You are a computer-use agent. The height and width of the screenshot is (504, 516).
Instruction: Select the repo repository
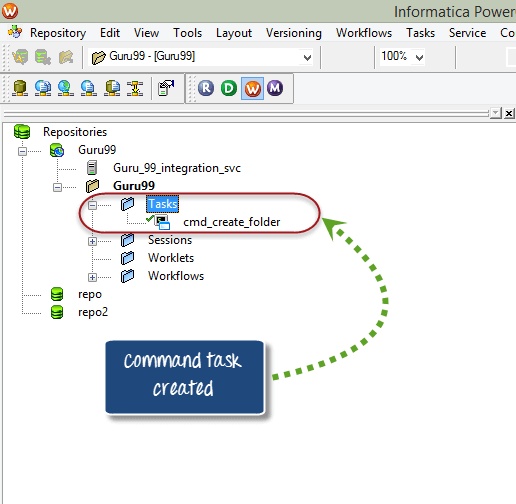click(x=90, y=295)
